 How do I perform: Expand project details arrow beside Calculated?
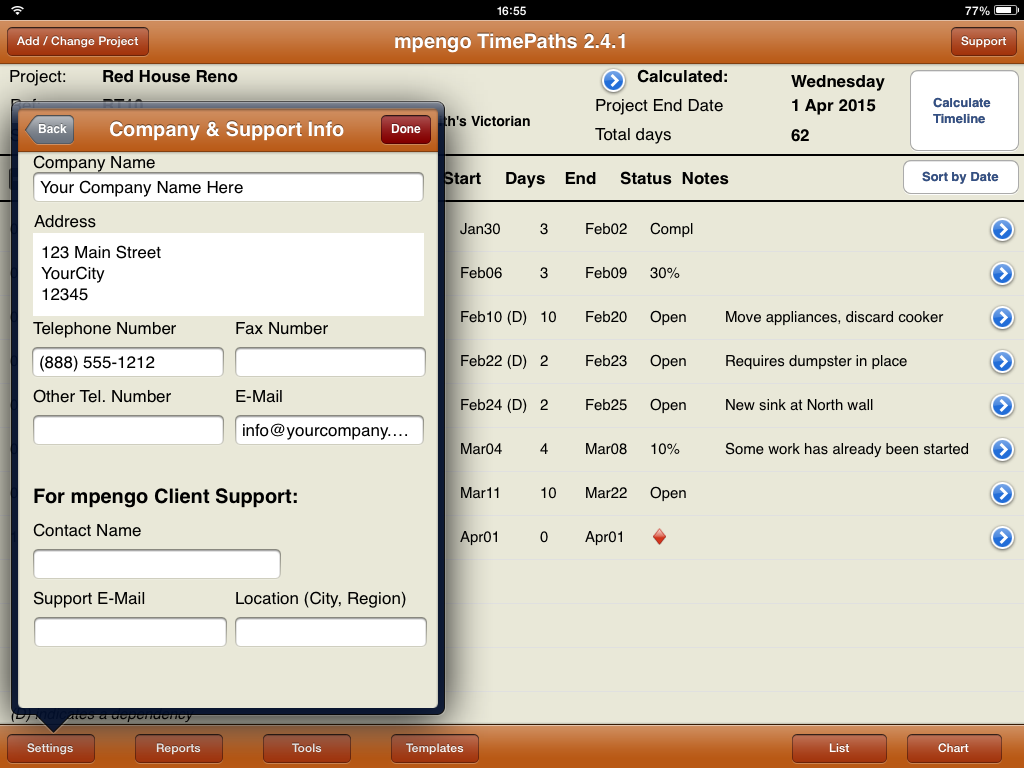(613, 81)
